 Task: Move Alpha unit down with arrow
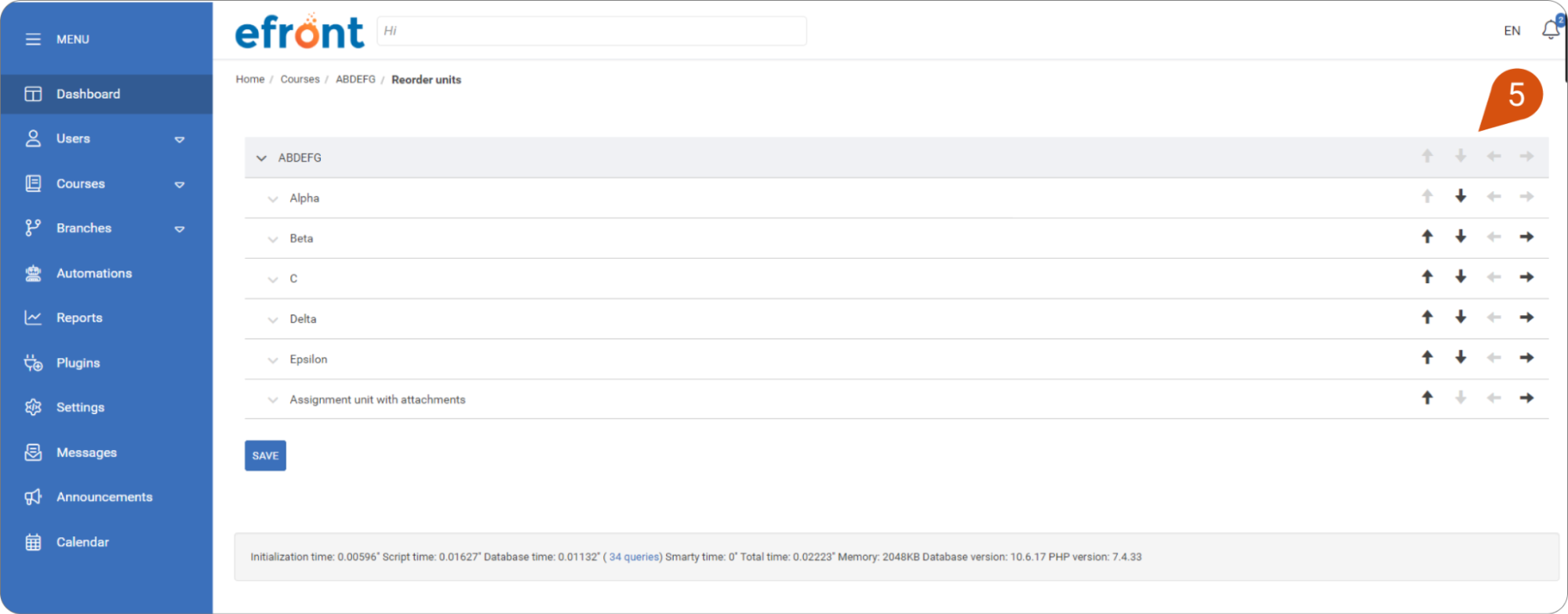click(x=1461, y=196)
